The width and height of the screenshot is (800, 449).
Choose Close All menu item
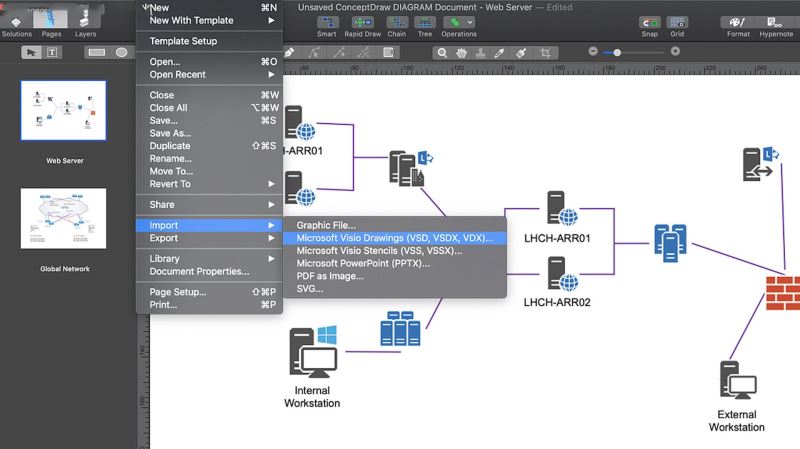(x=210, y=108)
